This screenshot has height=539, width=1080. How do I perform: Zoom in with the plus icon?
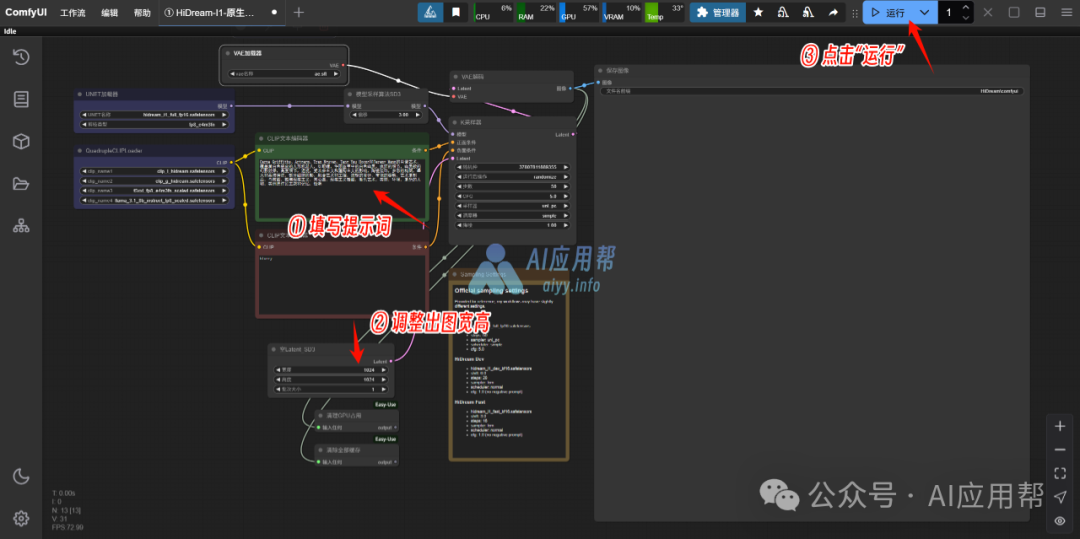click(1060, 426)
